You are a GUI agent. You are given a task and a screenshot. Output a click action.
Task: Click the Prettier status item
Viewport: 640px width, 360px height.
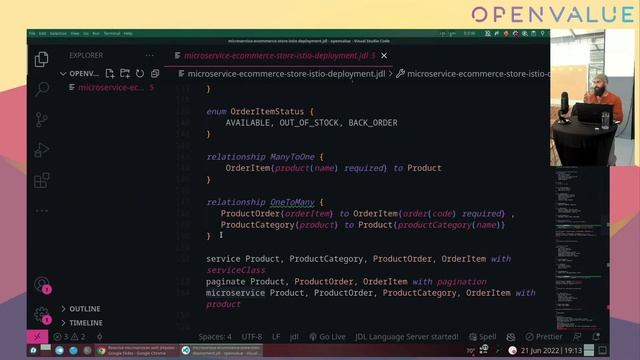pos(544,337)
